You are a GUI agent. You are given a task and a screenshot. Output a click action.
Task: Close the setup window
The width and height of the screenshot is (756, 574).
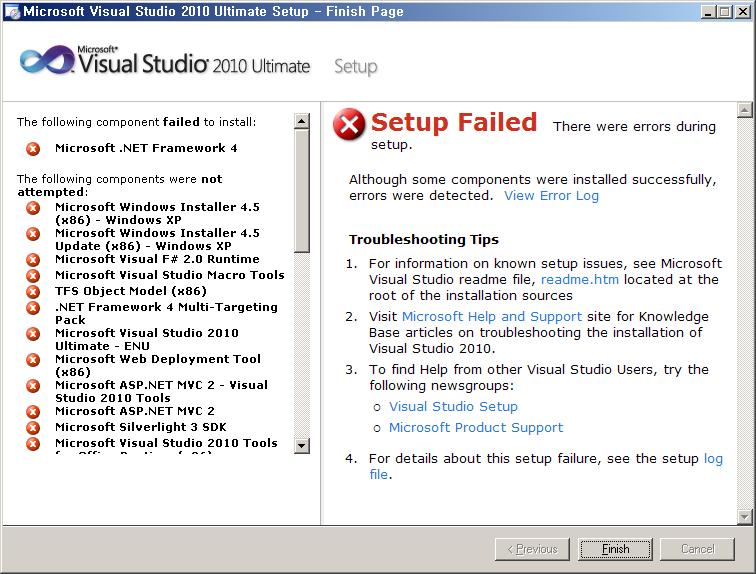point(743,12)
